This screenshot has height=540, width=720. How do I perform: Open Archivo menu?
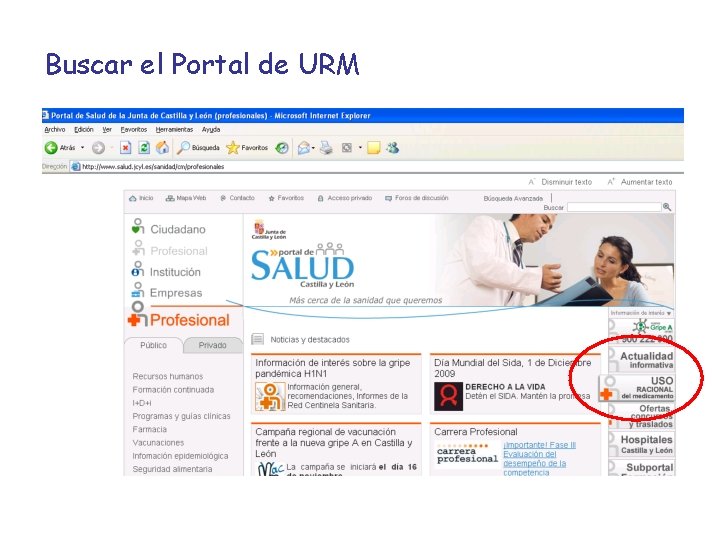pos(55,129)
